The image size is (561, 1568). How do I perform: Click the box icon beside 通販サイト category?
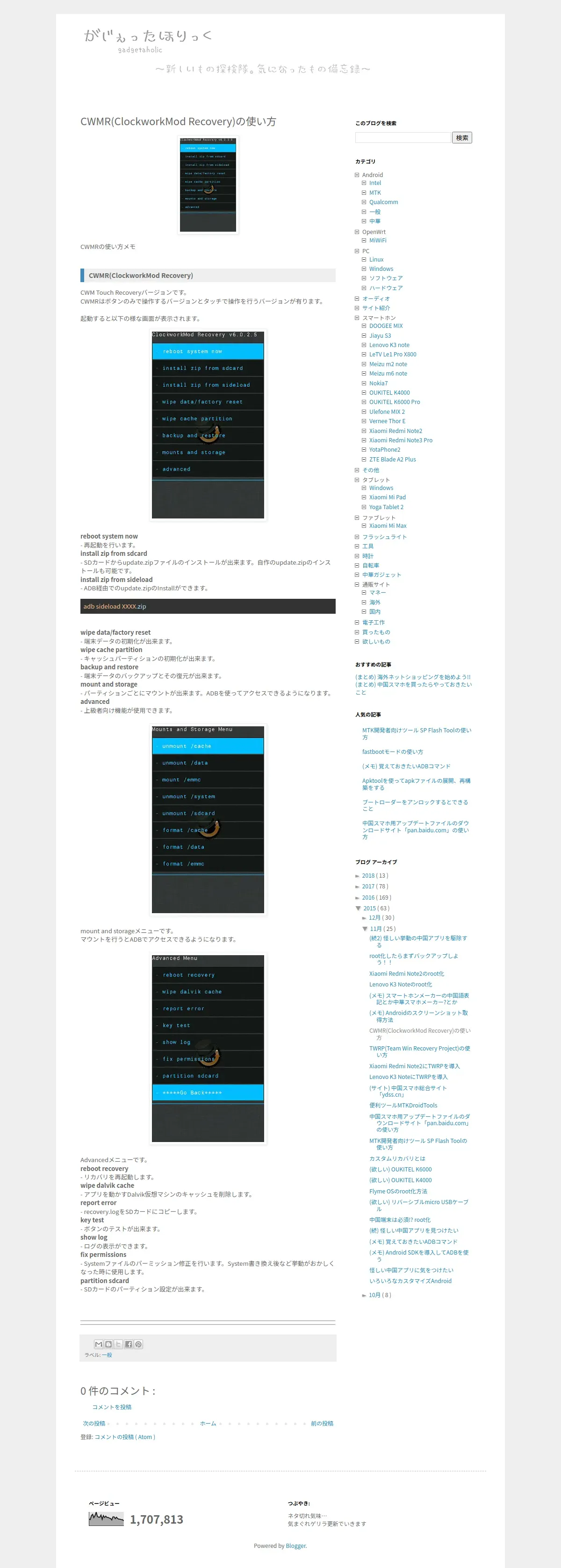click(x=357, y=584)
